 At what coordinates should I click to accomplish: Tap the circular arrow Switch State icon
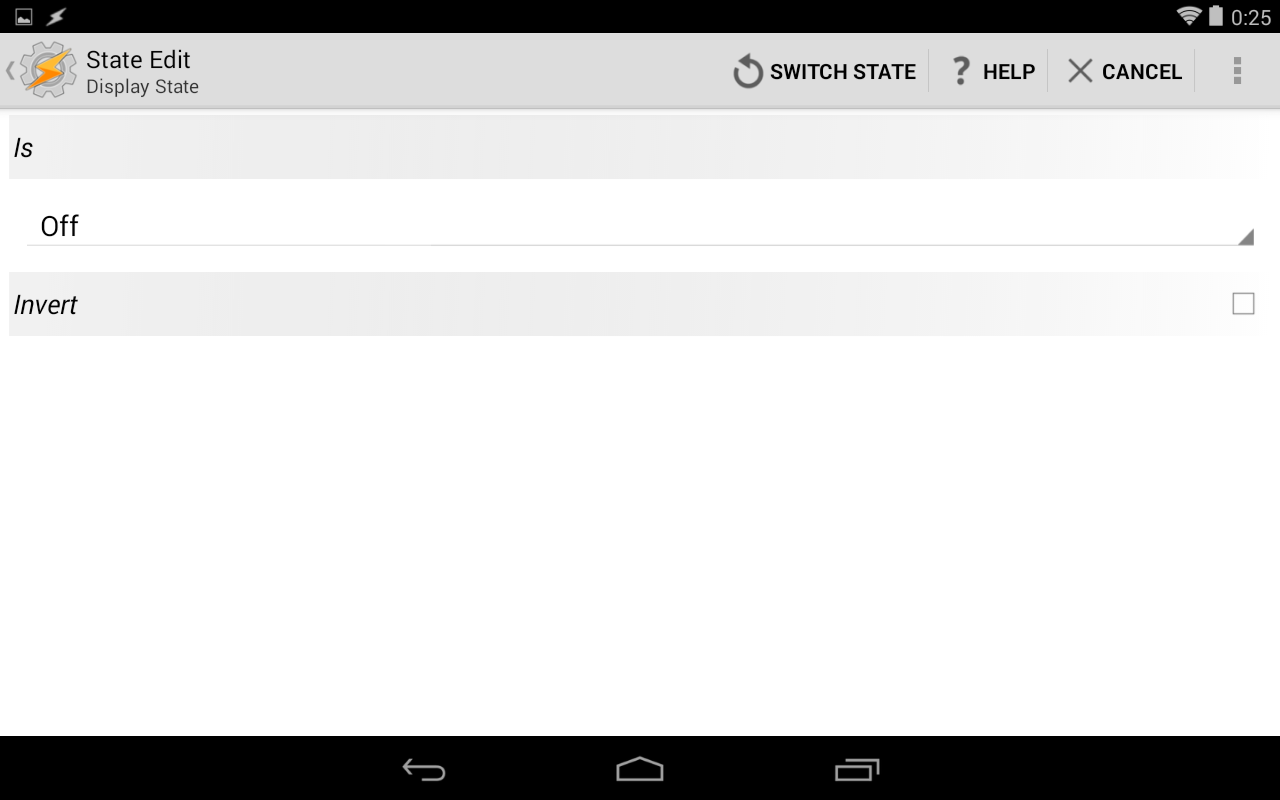point(748,72)
